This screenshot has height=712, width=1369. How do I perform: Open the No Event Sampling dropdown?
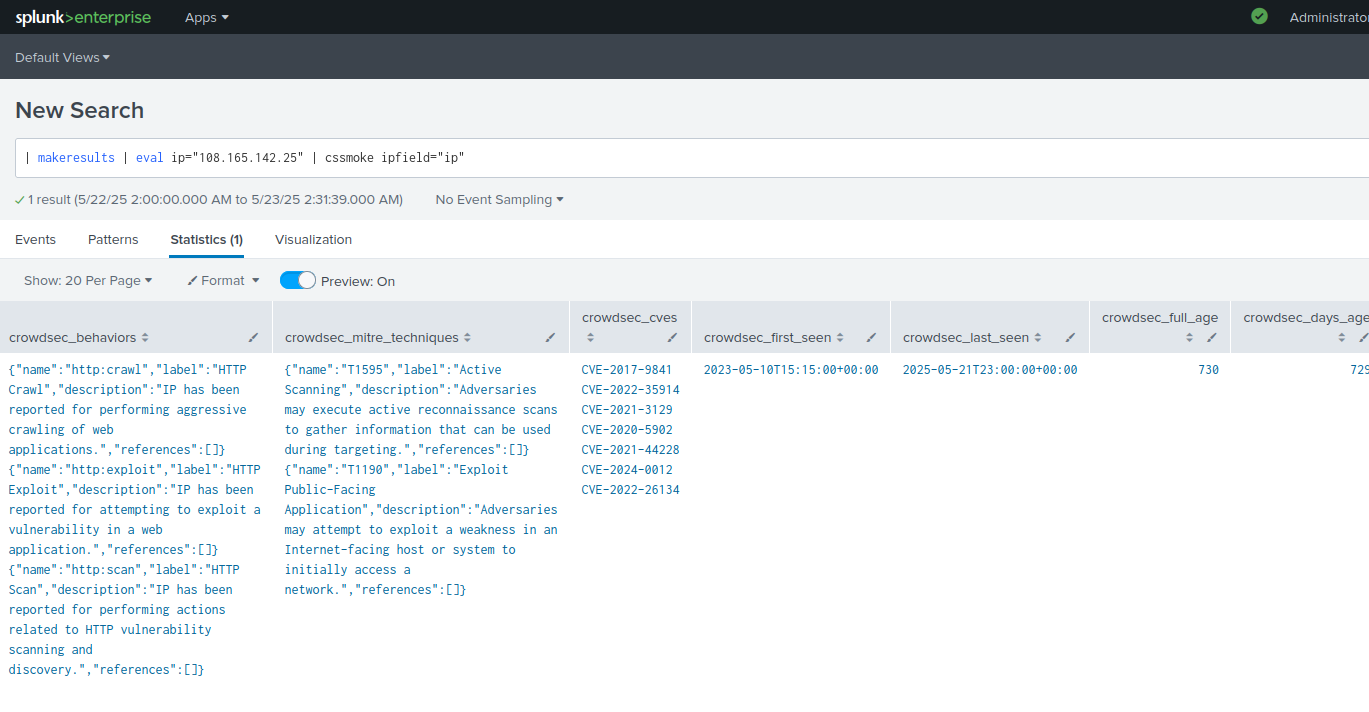499,200
